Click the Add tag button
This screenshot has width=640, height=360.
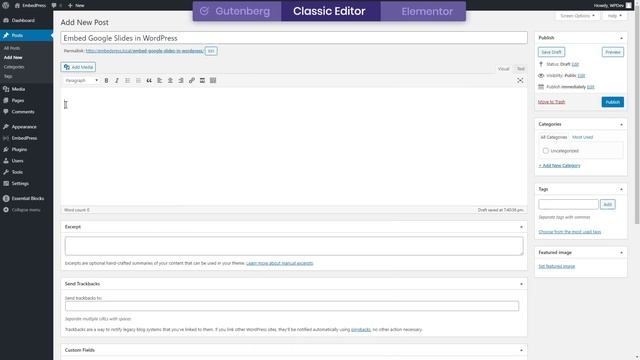point(607,204)
